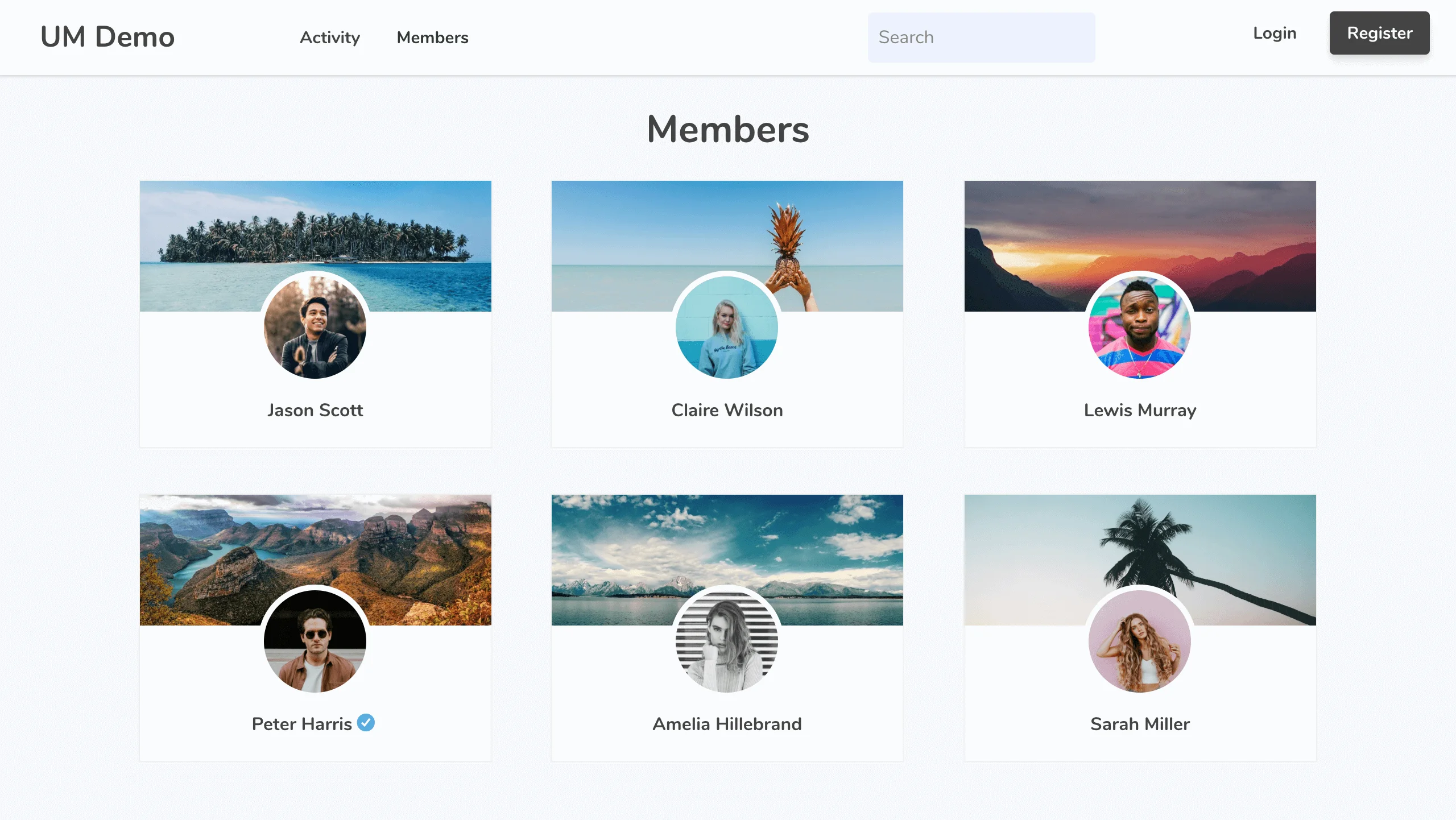
Task: Open the Members navigation item
Action: point(432,38)
